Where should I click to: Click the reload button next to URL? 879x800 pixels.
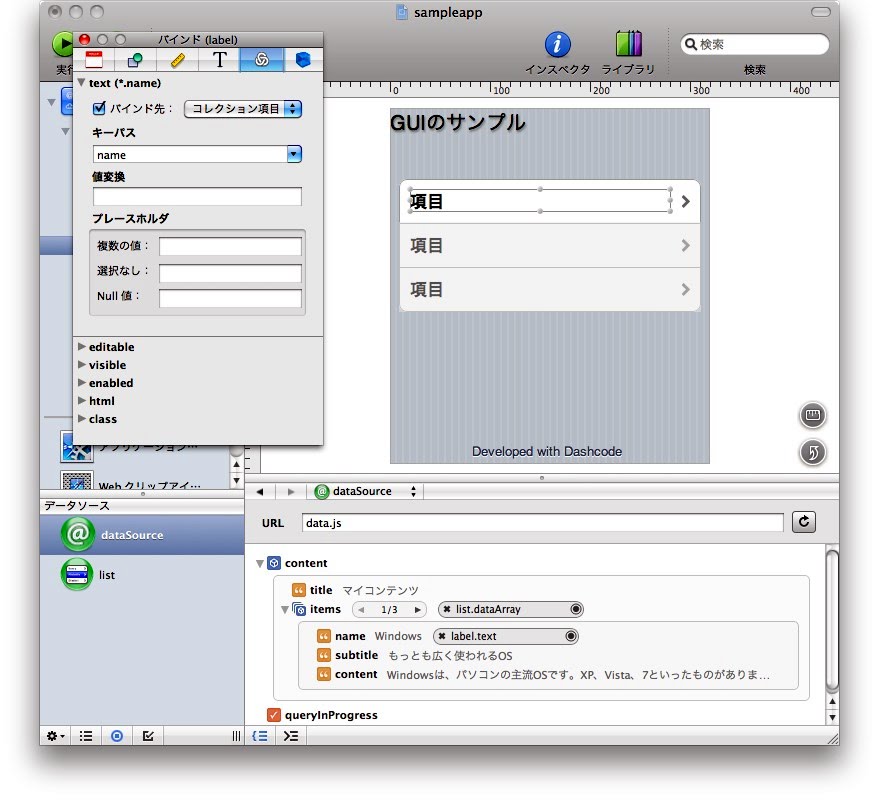click(804, 522)
